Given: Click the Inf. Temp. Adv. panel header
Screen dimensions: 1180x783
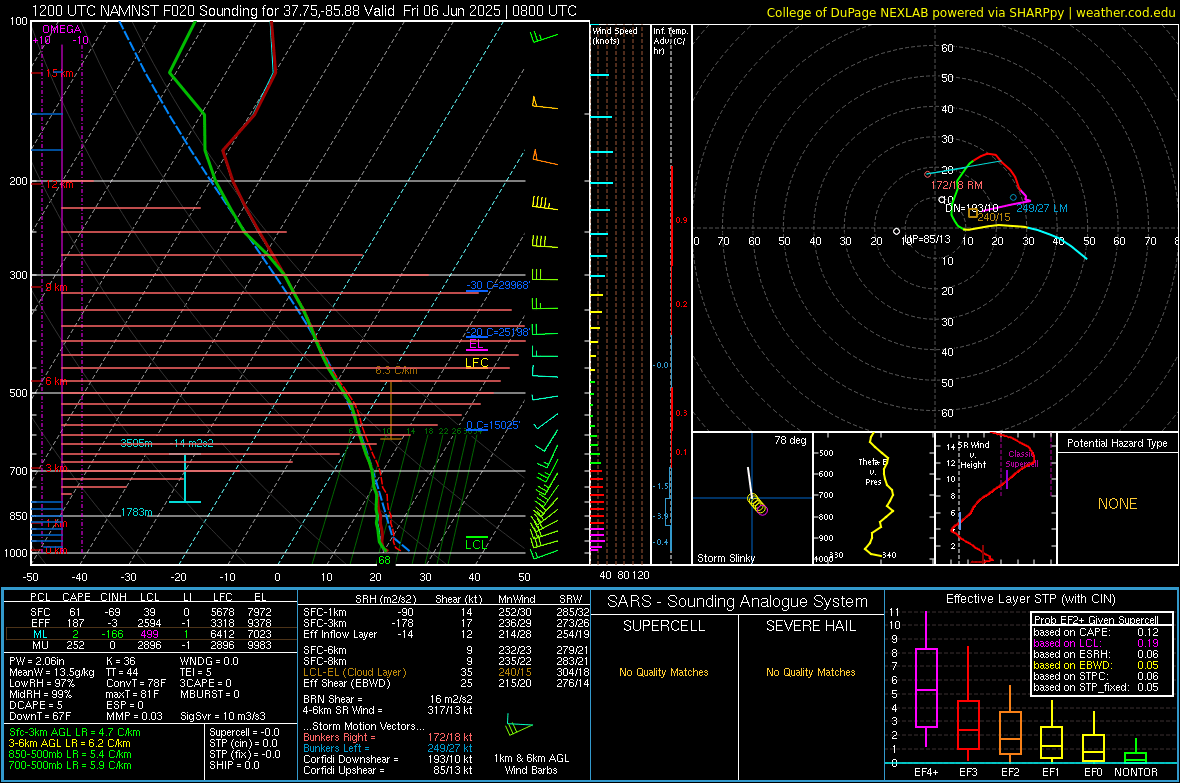Looking at the screenshot, I should point(670,41).
